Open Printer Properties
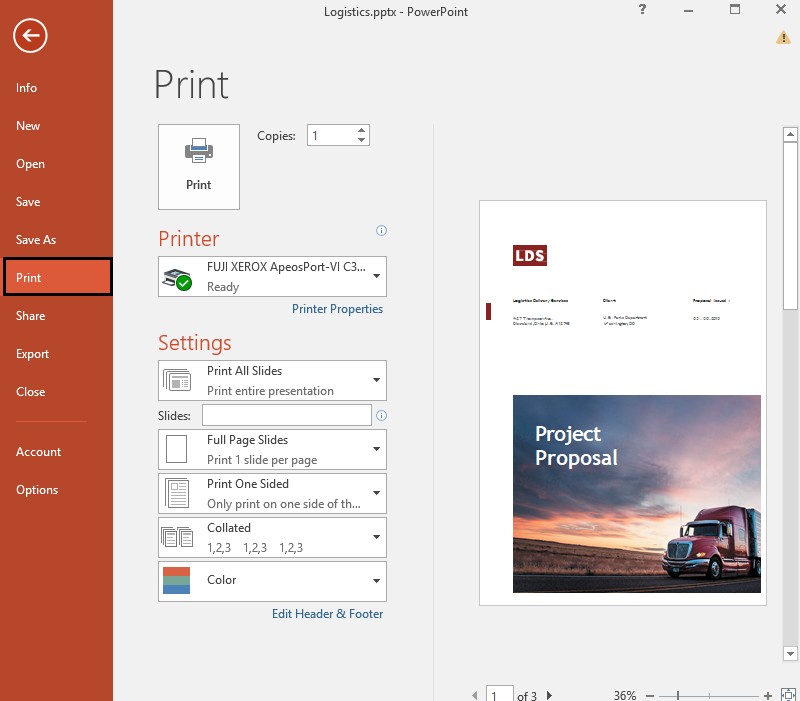Image resolution: width=800 pixels, height=701 pixels. click(337, 308)
